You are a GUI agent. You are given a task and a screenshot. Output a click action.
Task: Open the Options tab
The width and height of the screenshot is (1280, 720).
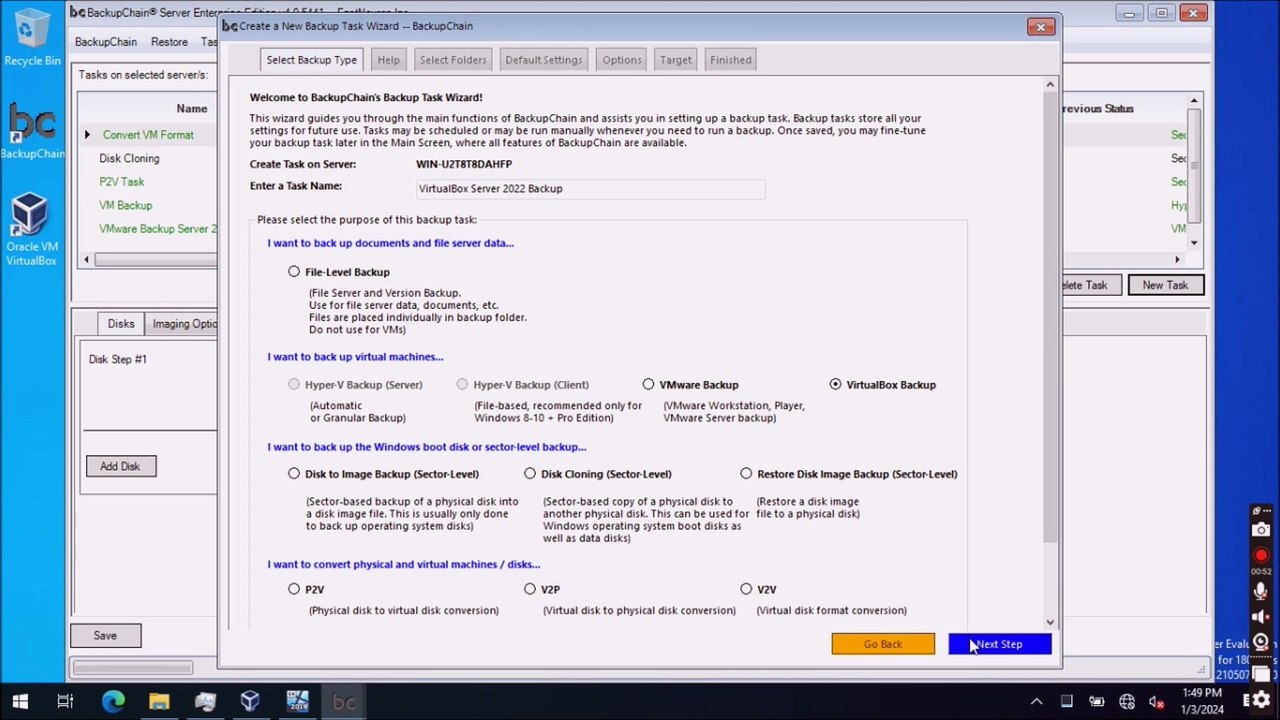point(622,60)
